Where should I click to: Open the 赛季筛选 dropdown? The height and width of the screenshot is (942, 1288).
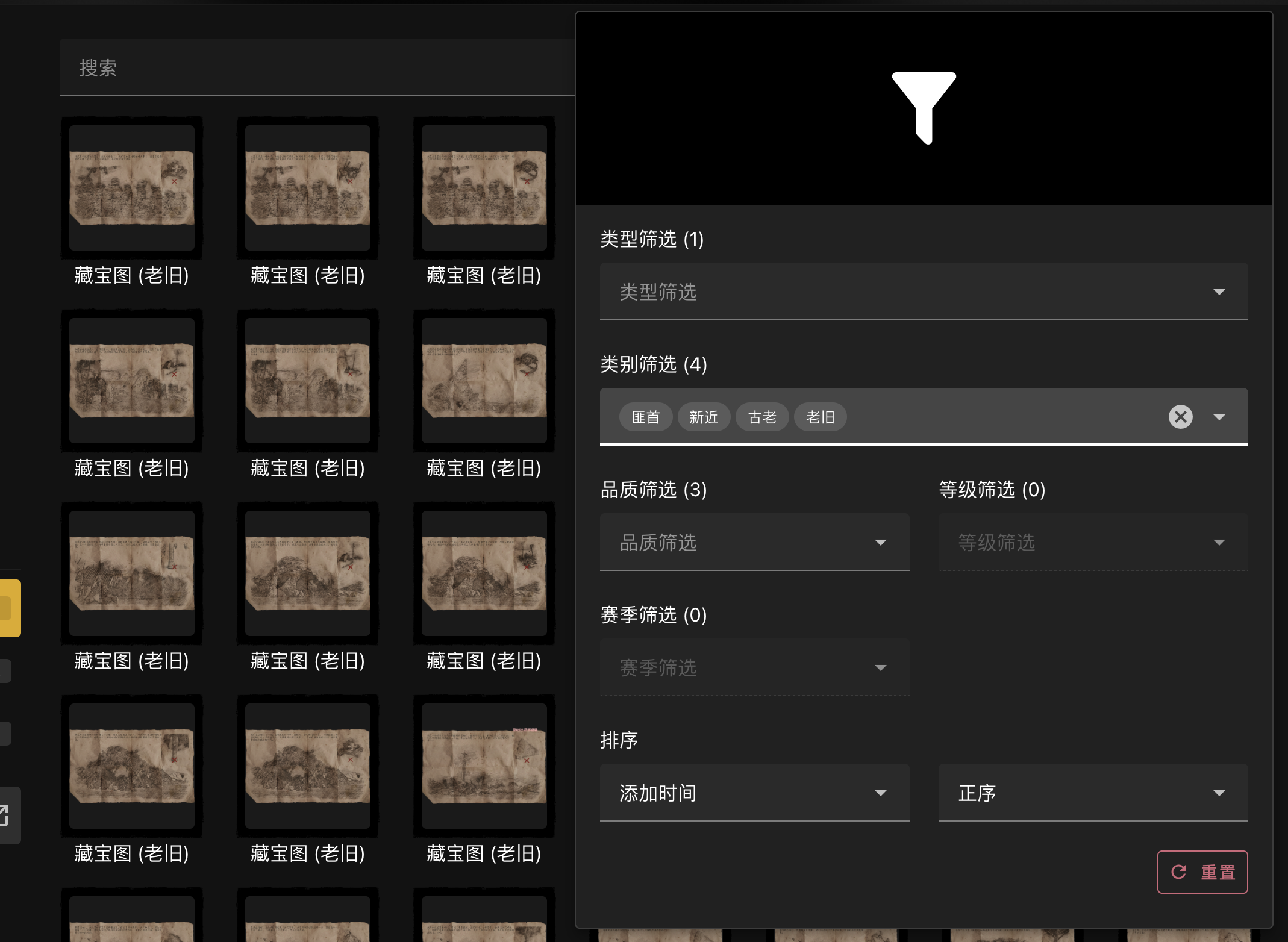click(754, 667)
